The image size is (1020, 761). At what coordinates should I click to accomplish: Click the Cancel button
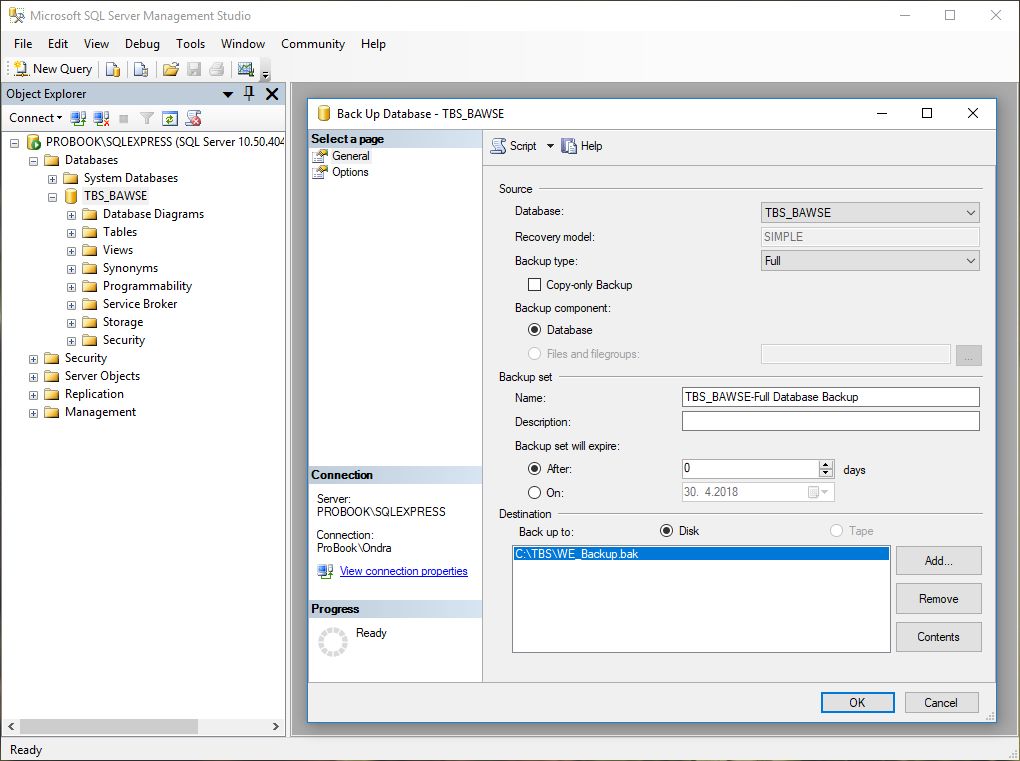[941, 702]
